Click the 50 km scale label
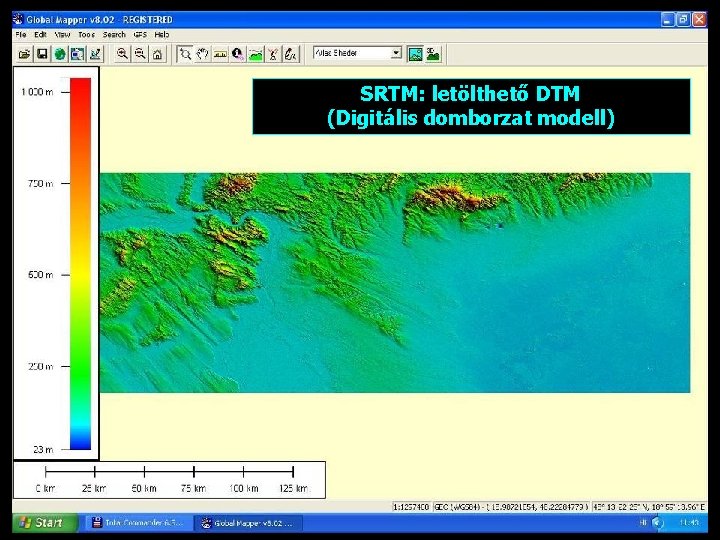 coord(144,488)
